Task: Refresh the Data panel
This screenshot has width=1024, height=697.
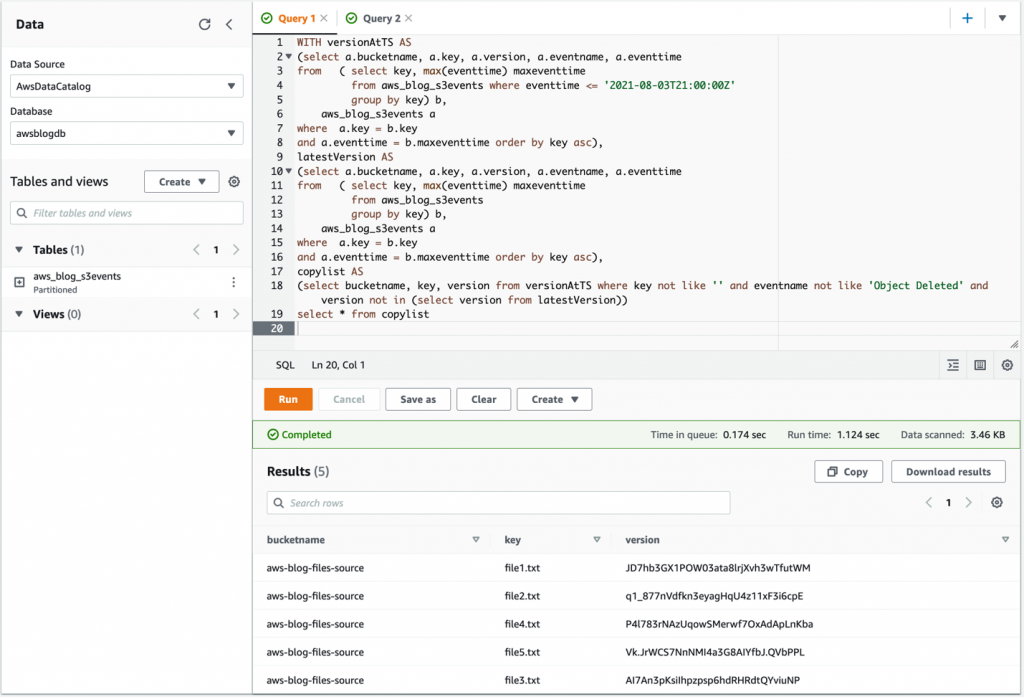Action: (204, 24)
